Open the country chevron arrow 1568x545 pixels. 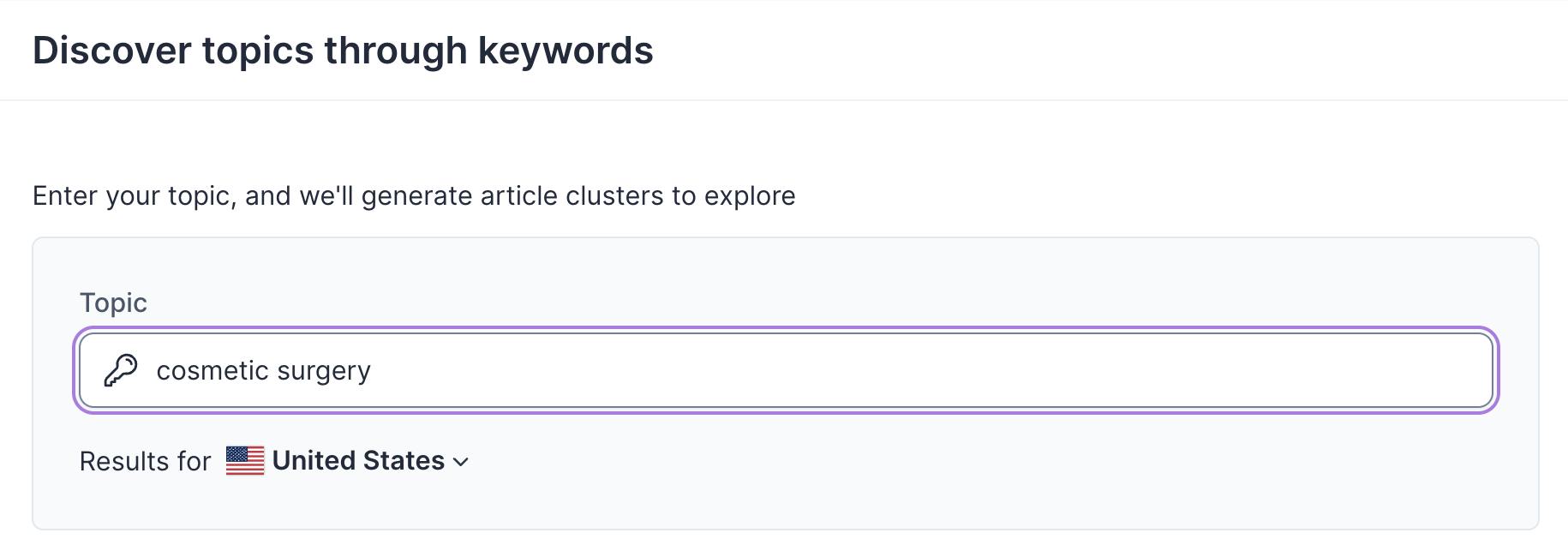click(461, 462)
